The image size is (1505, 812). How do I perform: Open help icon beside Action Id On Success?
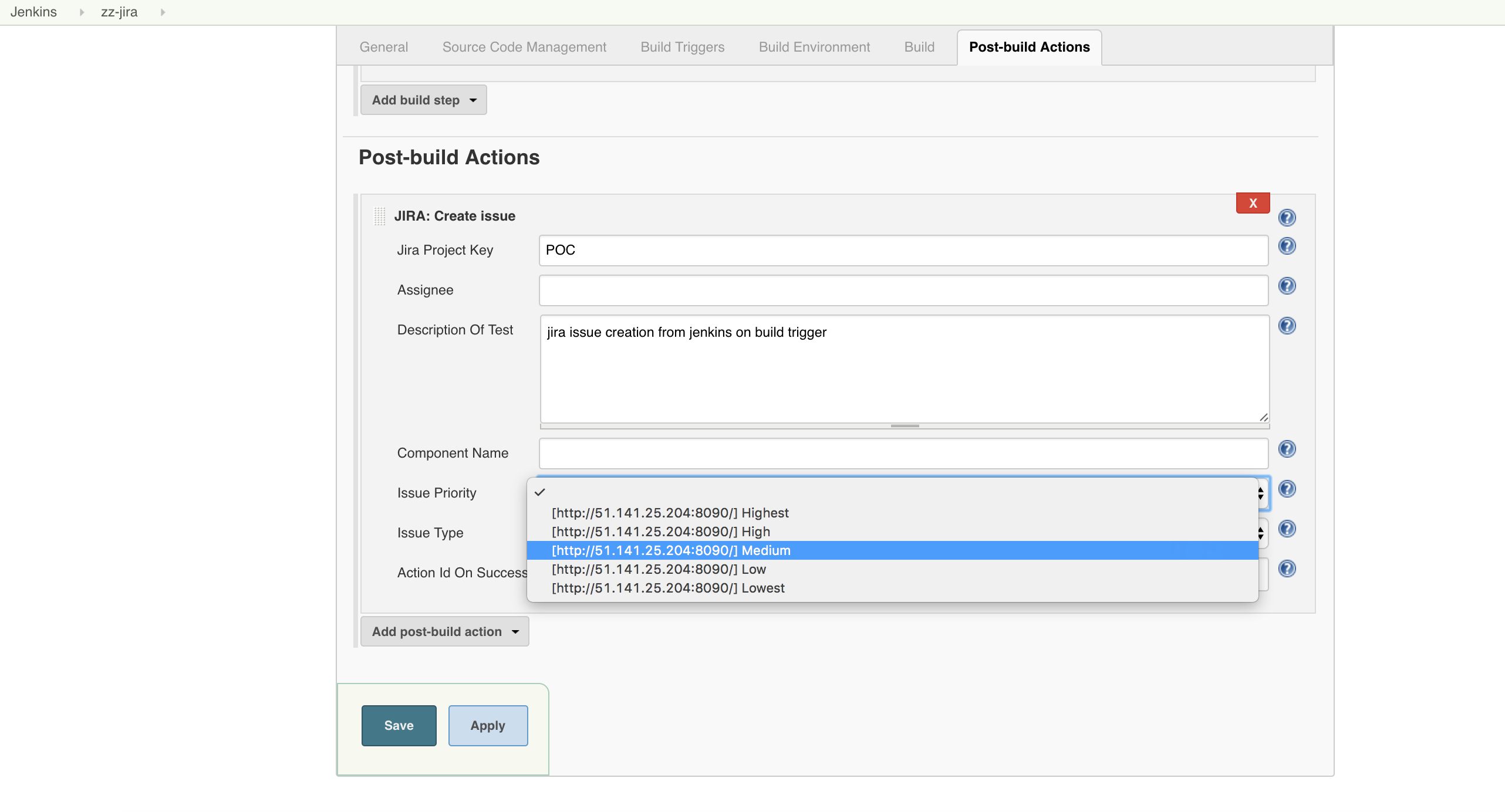click(1287, 569)
